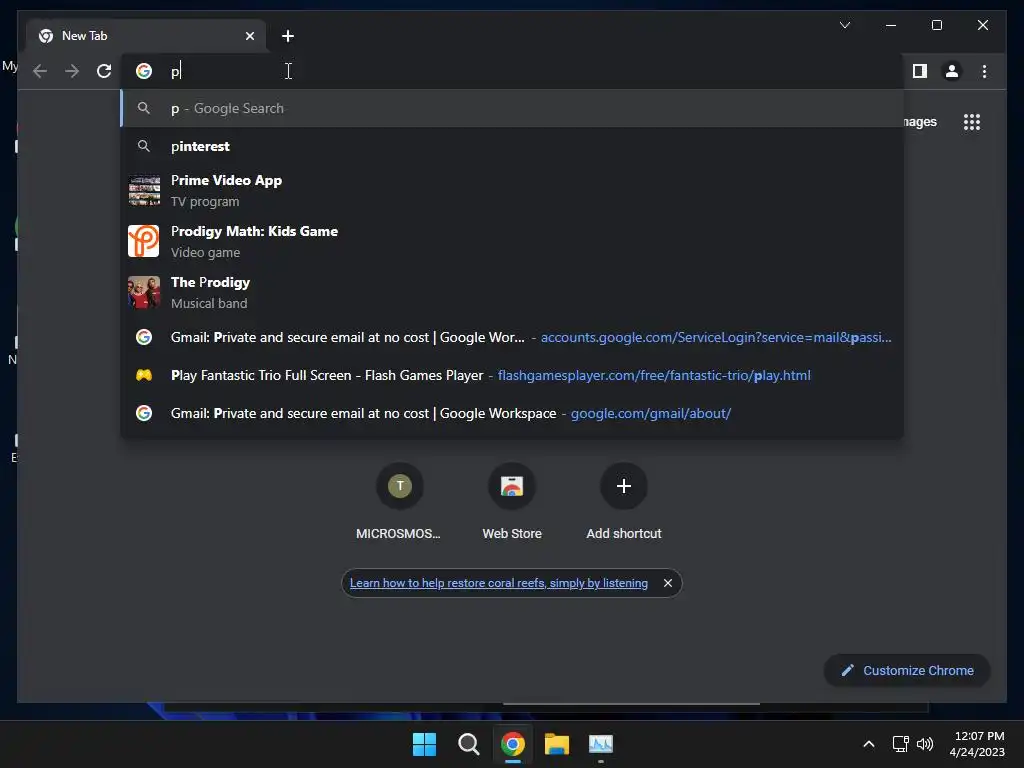Screen dimensions: 1024x768
Task: Select the "p - Google Search" suggestion
Action: (512, 108)
